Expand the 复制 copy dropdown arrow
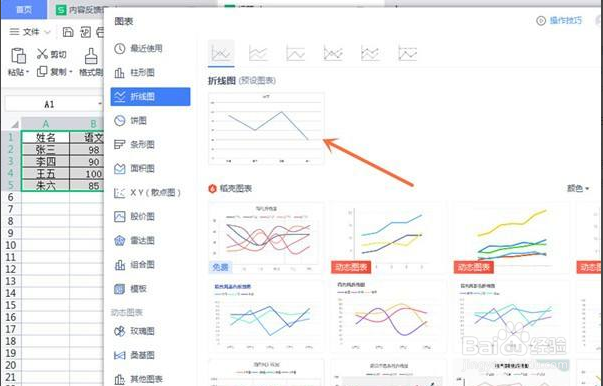 pos(70,72)
